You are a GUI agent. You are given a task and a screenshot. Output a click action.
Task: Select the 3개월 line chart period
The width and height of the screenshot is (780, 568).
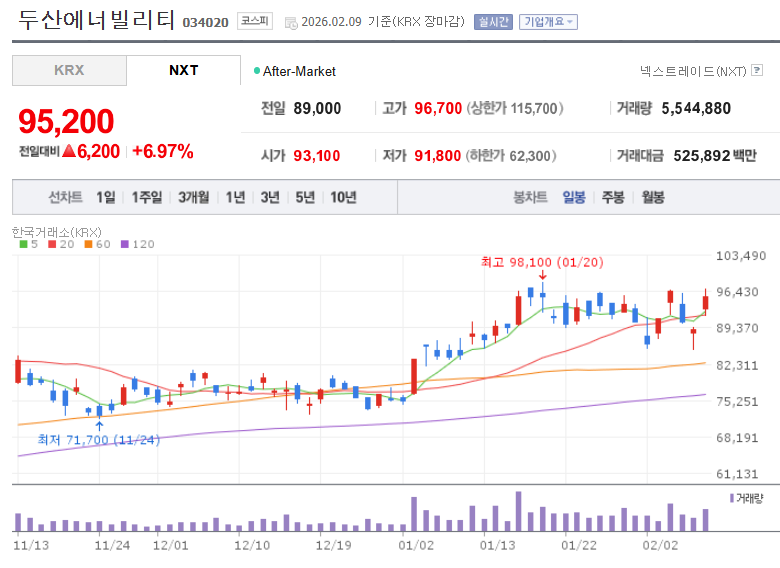[x=194, y=197]
